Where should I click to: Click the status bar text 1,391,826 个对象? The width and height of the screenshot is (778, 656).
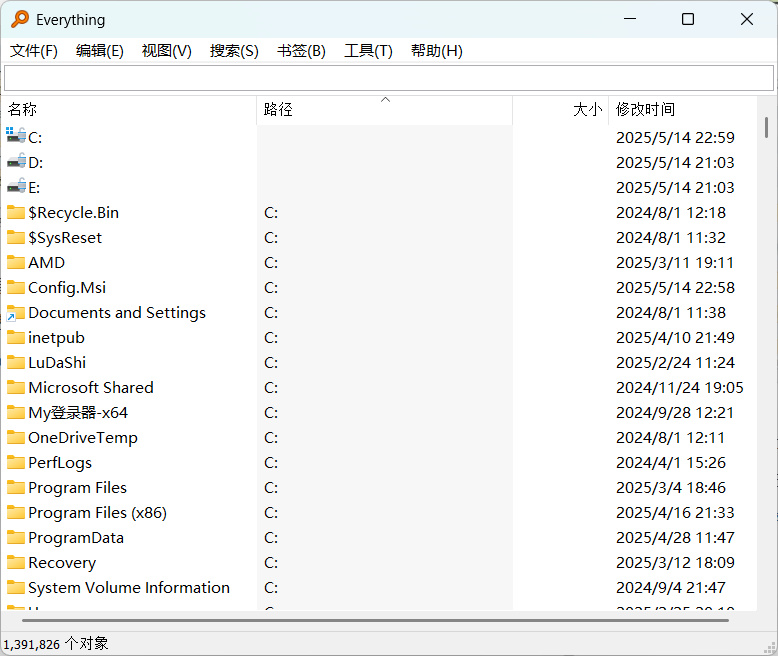(56, 644)
